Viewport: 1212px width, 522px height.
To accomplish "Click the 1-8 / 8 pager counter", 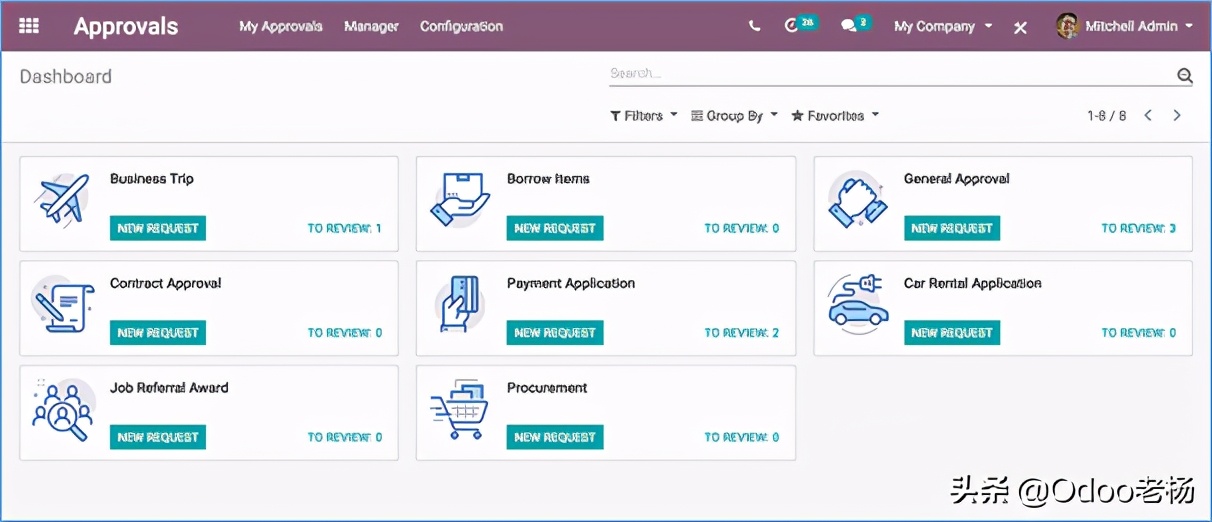I will [x=1107, y=116].
